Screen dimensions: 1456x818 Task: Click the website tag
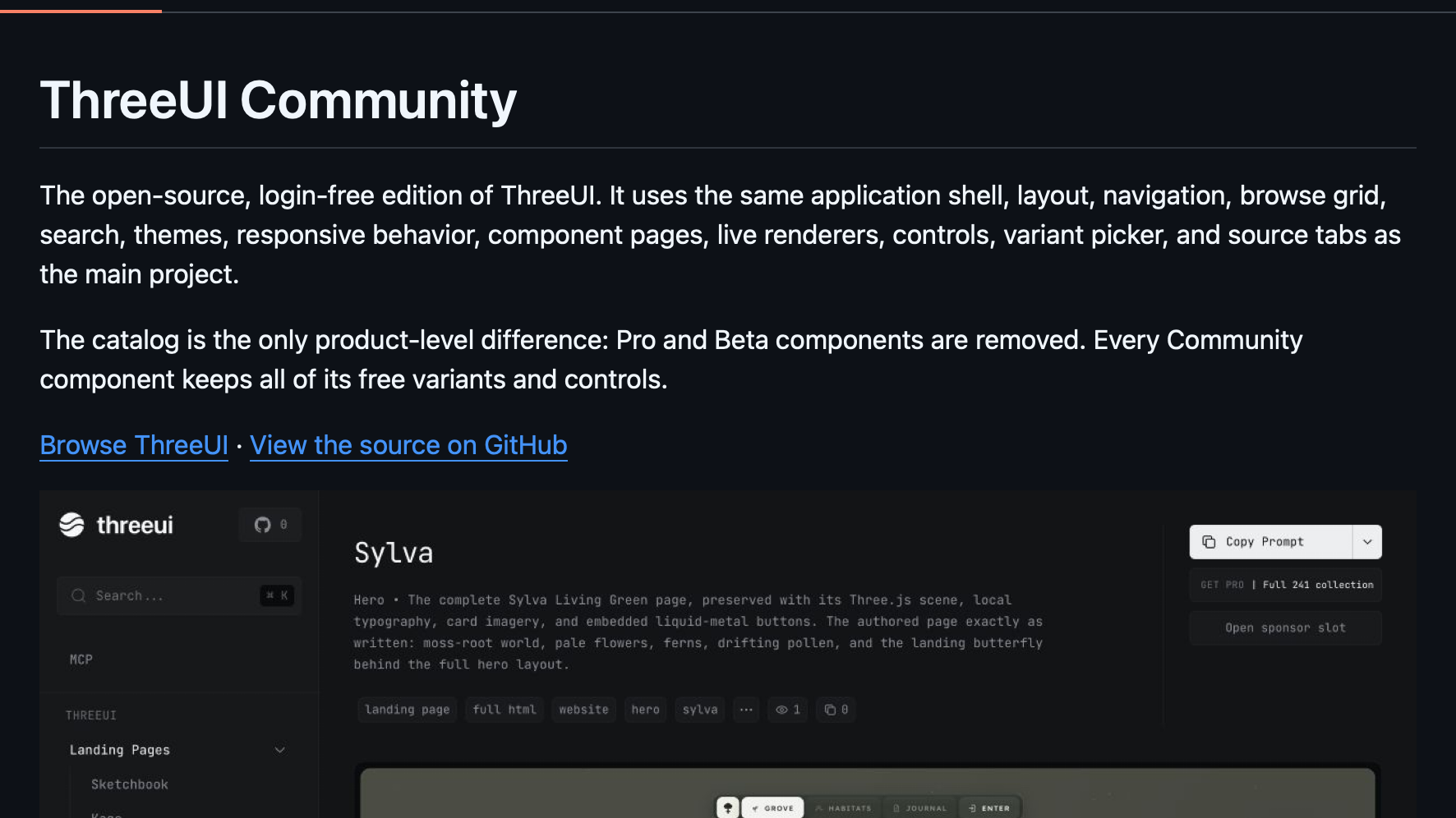(583, 710)
